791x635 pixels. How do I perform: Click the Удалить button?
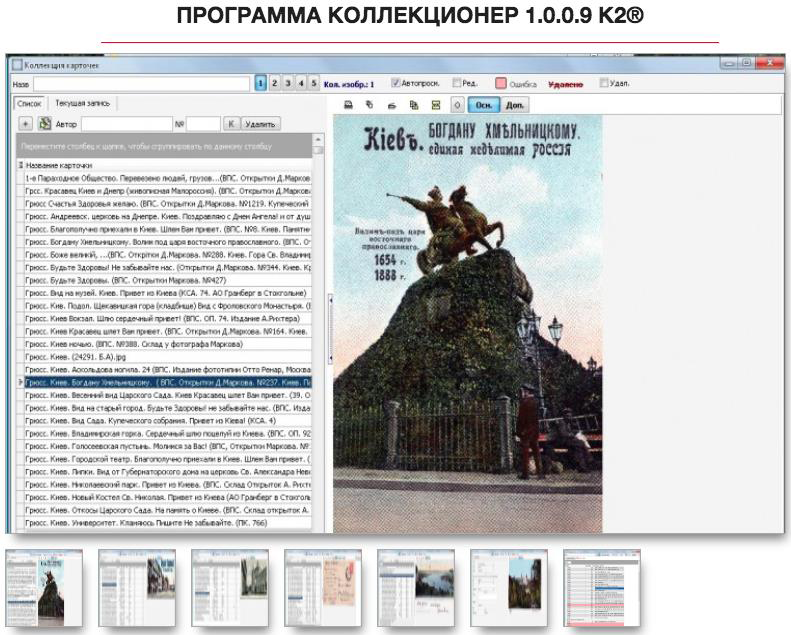(260, 124)
